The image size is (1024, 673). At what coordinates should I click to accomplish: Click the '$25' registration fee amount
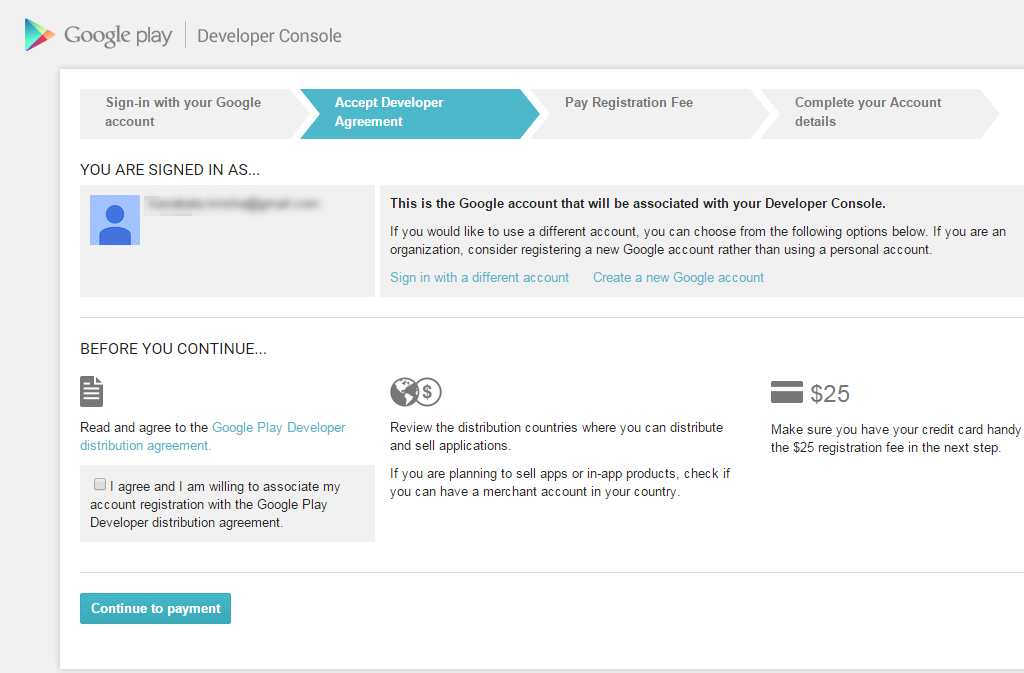coord(830,393)
